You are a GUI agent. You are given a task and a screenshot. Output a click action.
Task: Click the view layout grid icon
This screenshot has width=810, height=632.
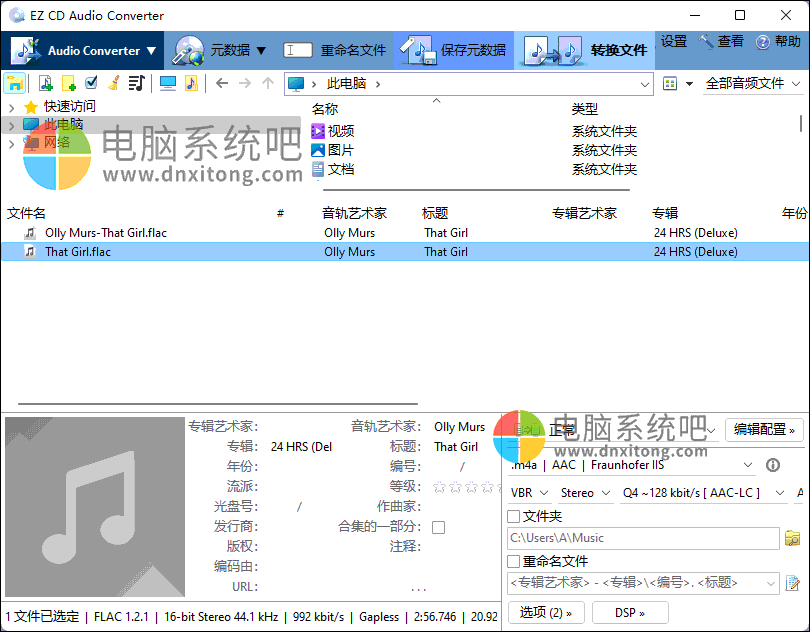coord(670,84)
